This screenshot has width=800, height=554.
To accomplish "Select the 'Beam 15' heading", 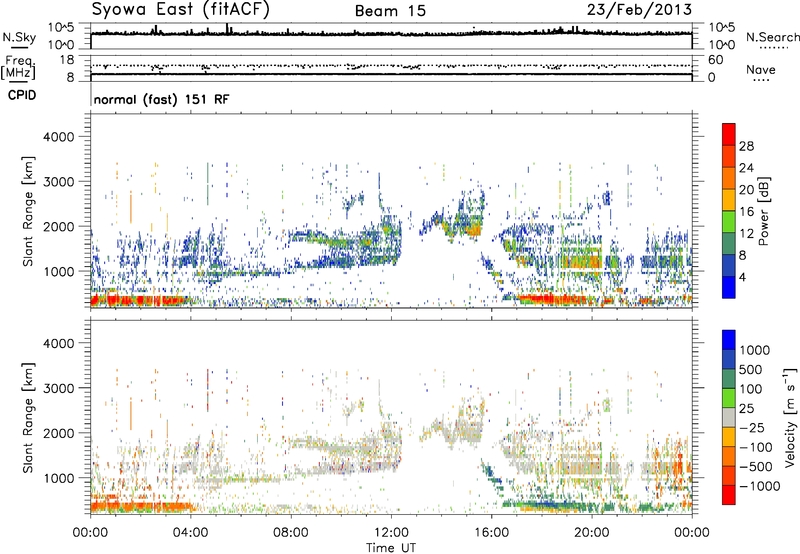I will [x=390, y=11].
